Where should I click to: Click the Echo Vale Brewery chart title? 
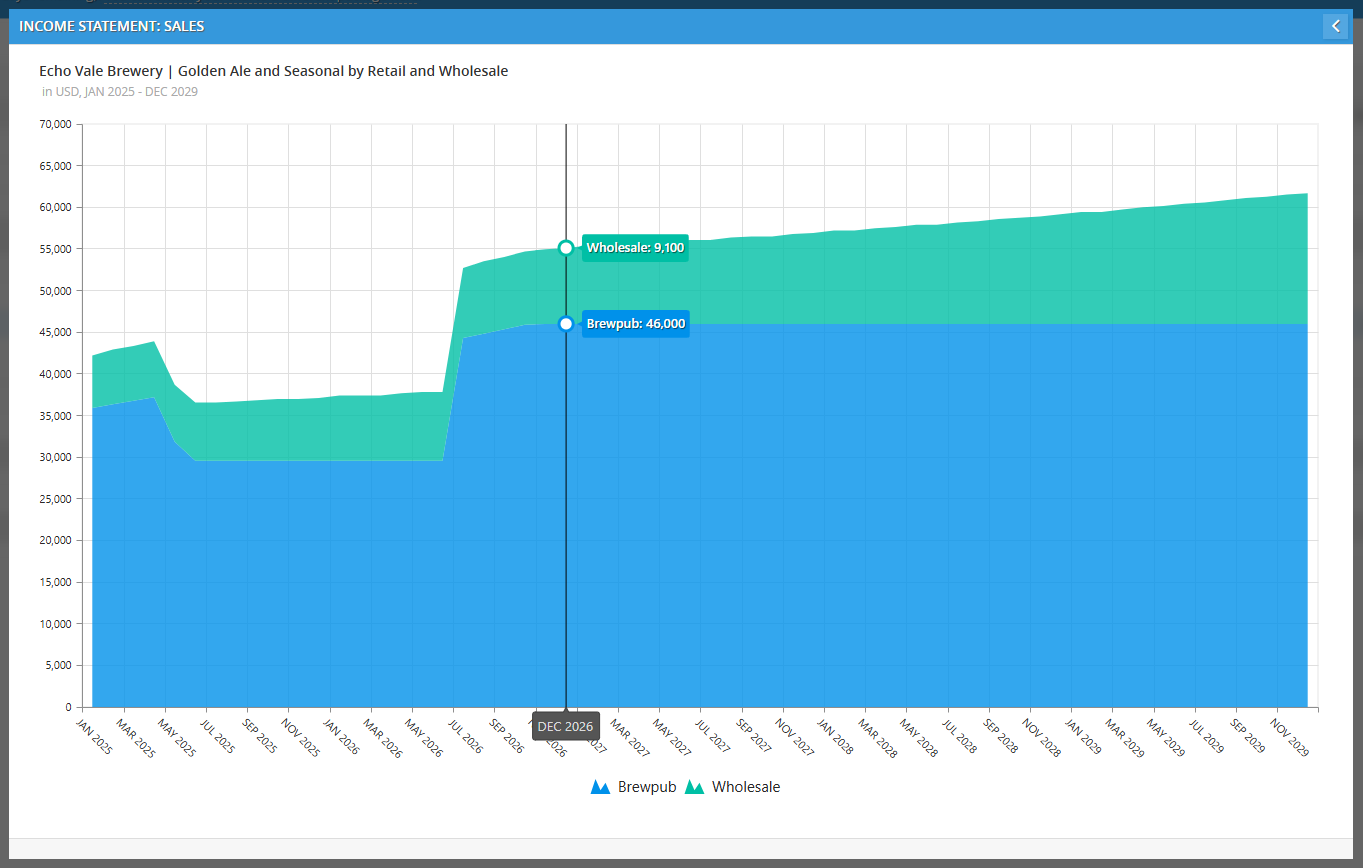tap(273, 71)
